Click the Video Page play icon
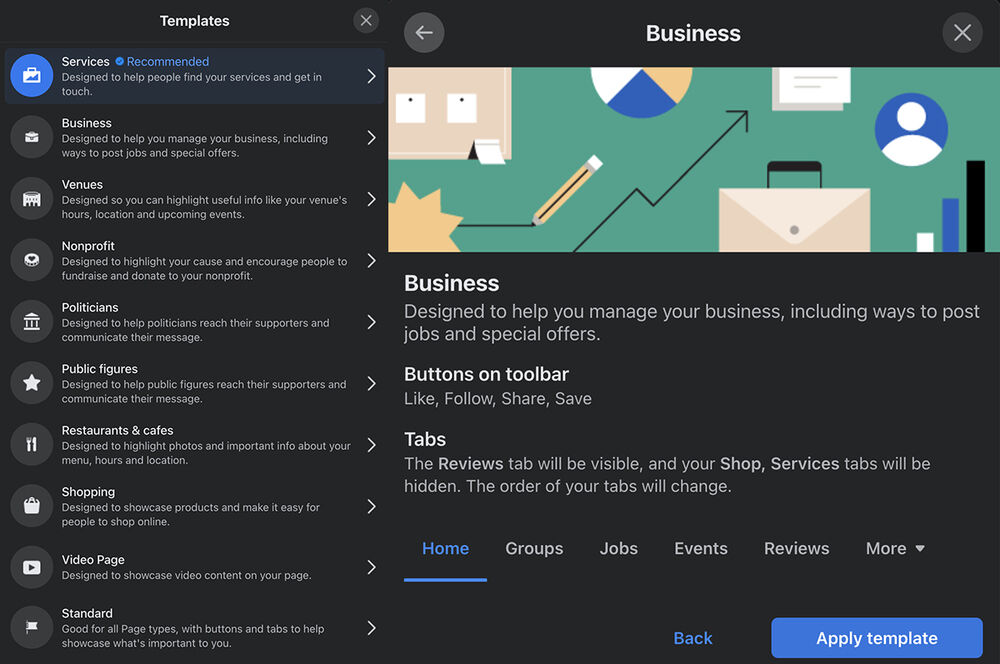1000x664 pixels. (31, 567)
